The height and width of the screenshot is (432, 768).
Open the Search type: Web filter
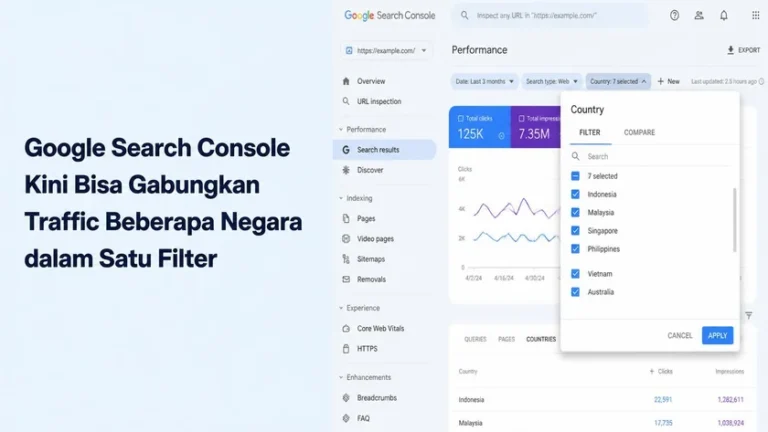[552, 81]
